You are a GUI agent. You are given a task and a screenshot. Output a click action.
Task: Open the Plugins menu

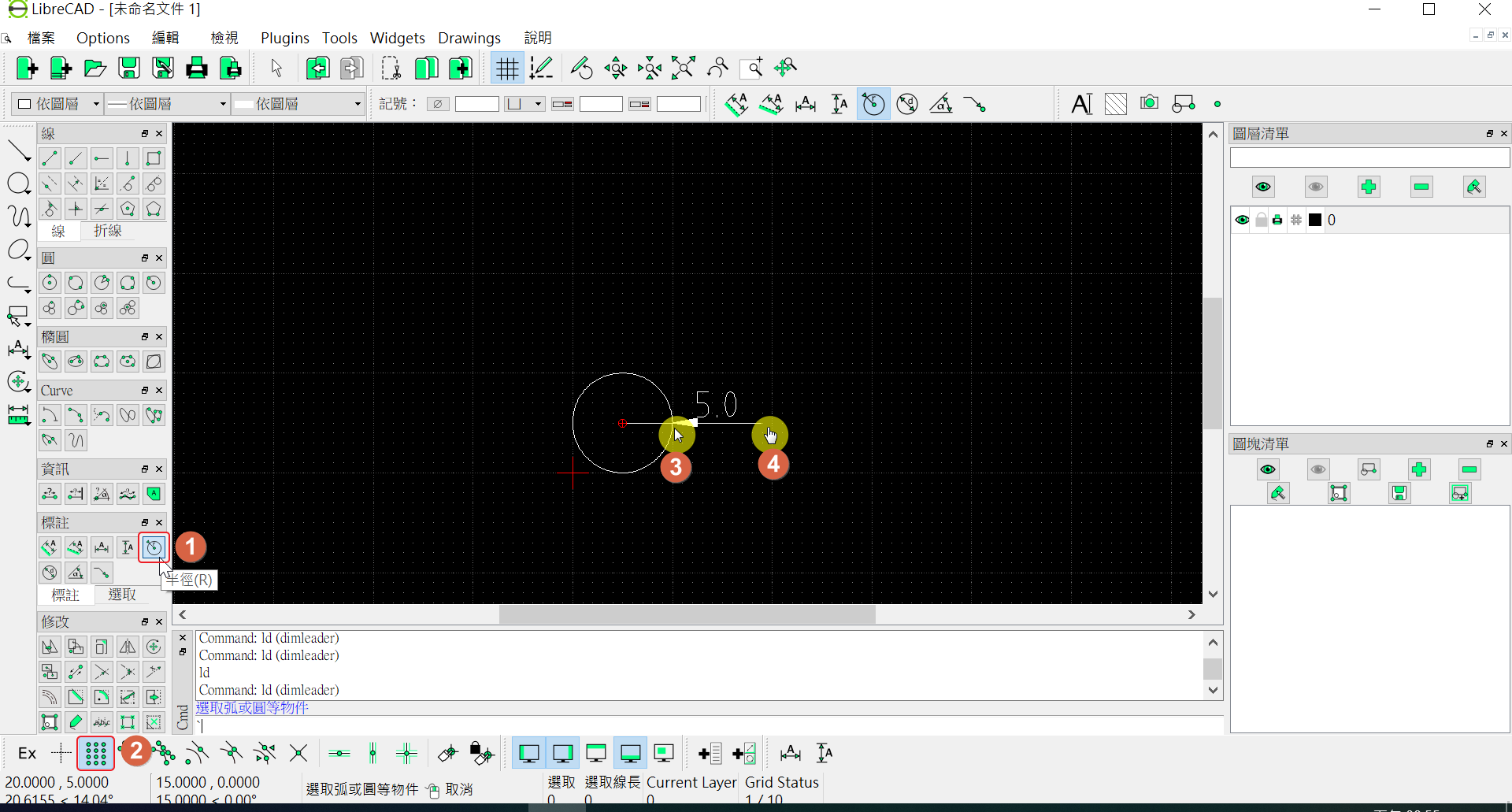(x=284, y=38)
